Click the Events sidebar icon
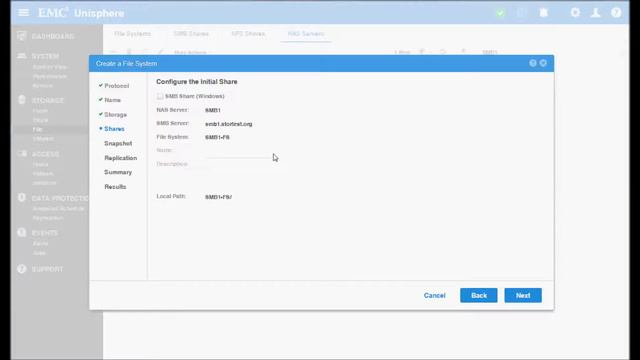This screenshot has width=640, height=360. point(22,232)
